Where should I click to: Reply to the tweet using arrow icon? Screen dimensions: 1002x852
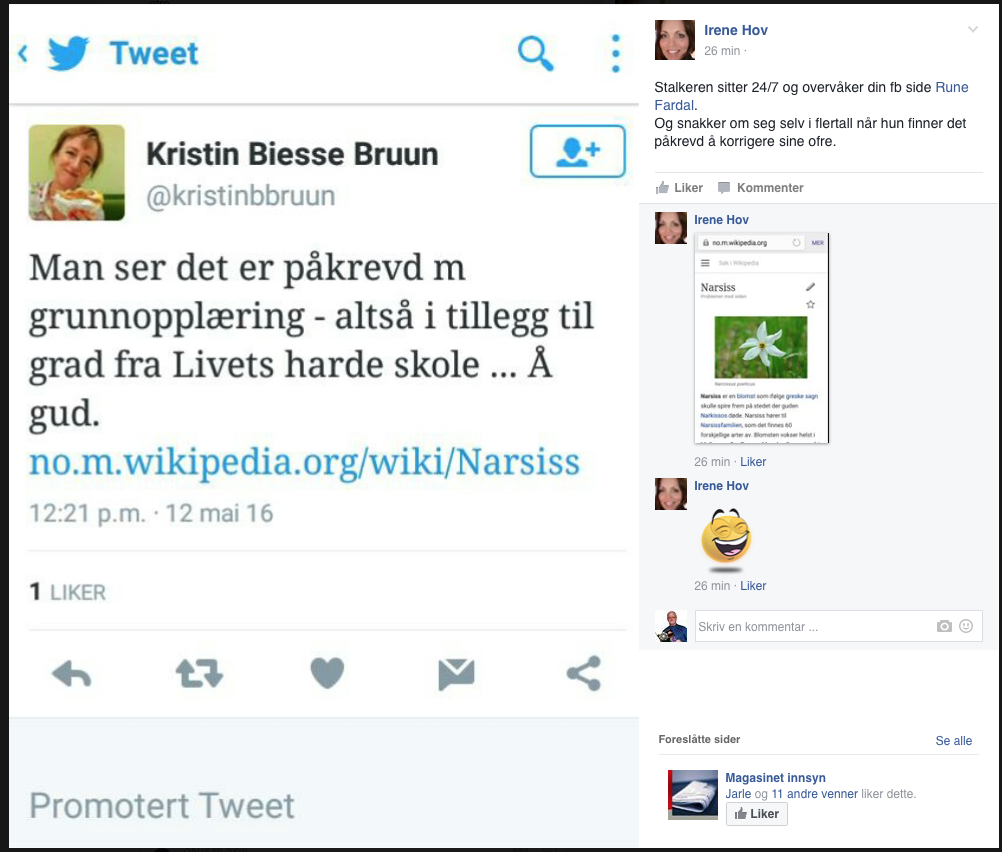pyautogui.click(x=72, y=674)
